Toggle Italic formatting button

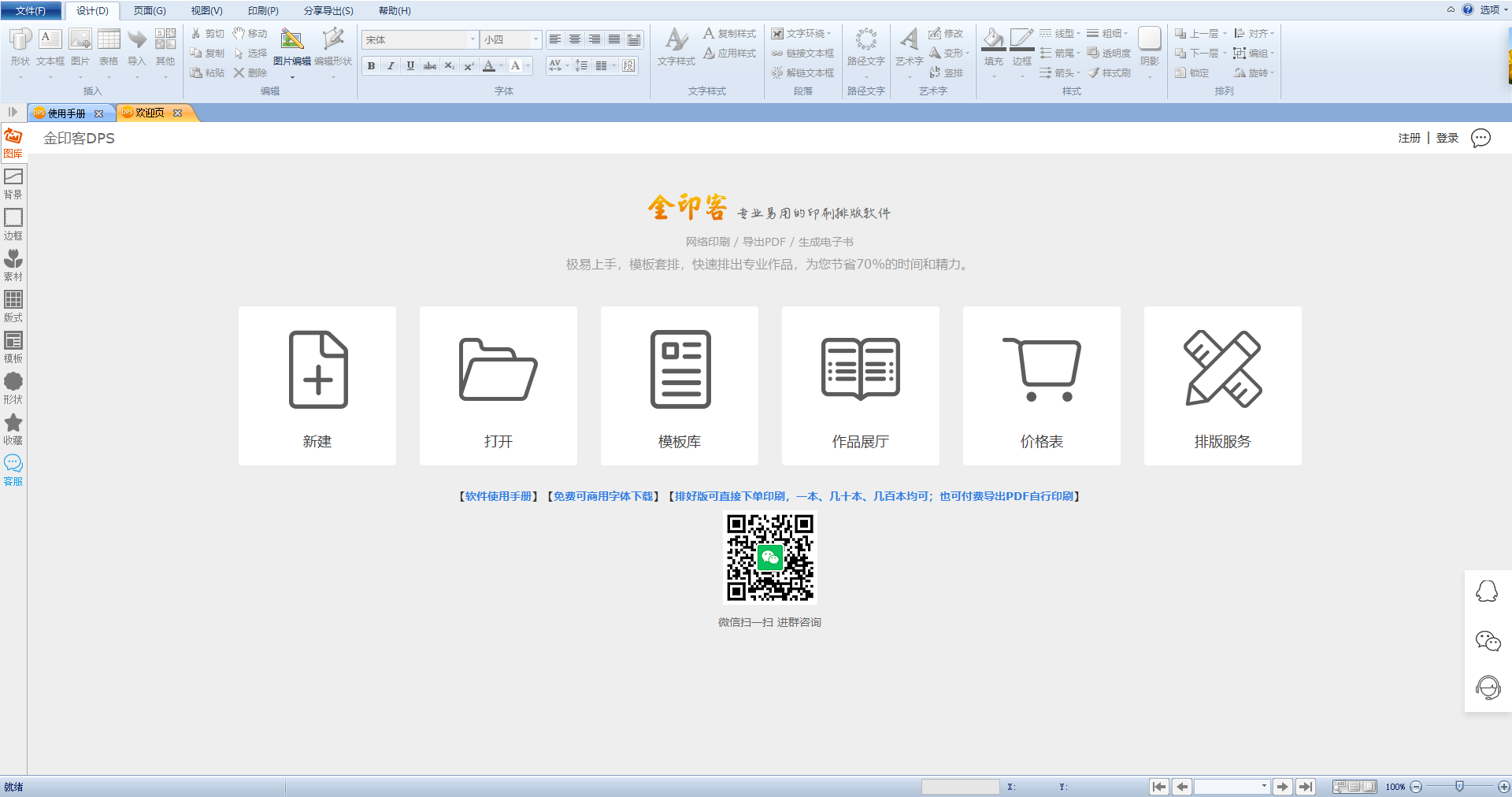pos(391,65)
